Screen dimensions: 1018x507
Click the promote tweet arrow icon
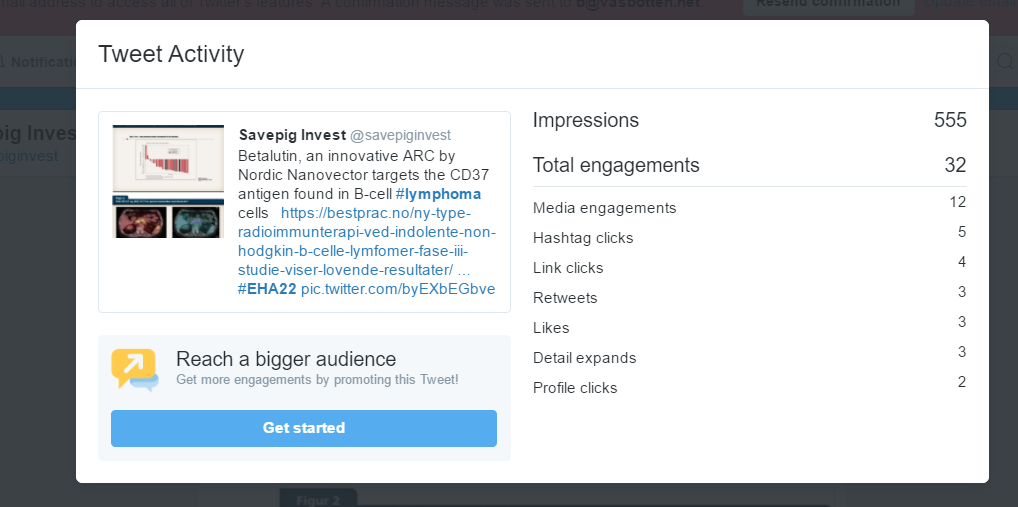tap(135, 369)
